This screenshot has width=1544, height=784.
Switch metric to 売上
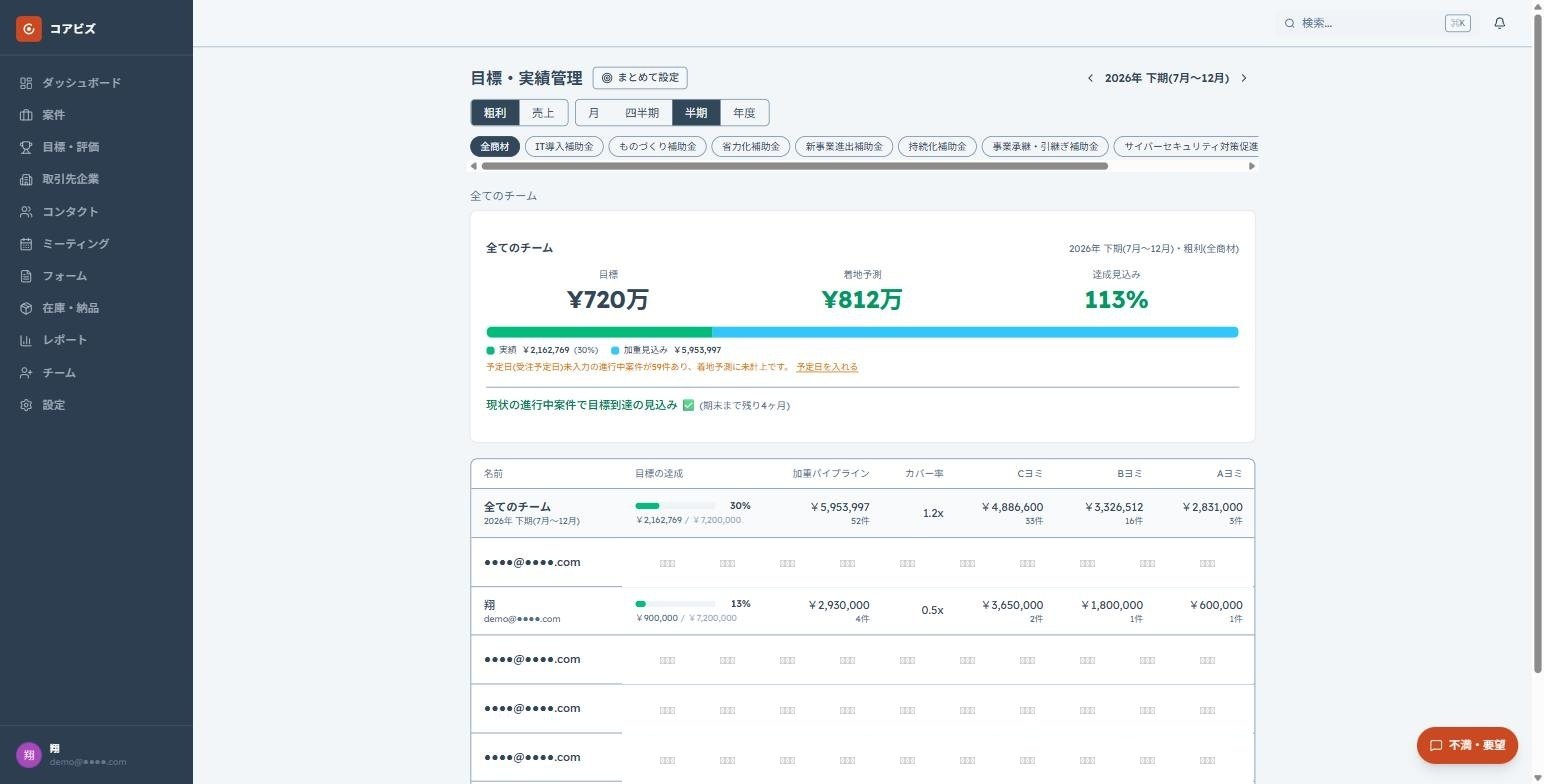point(543,113)
